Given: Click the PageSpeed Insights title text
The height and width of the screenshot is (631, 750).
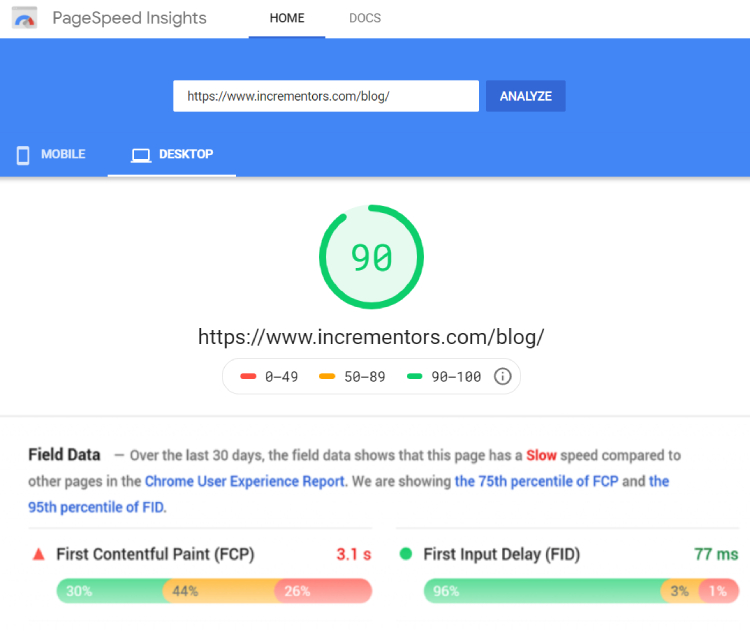Looking at the screenshot, I should (129, 18).
